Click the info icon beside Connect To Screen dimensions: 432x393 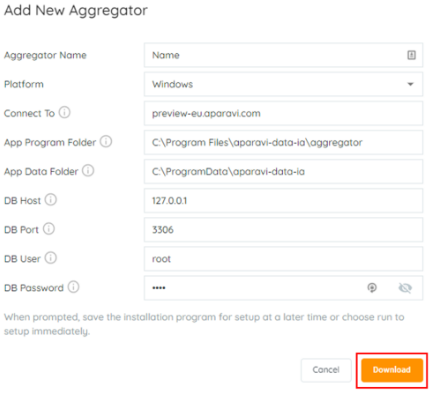(65, 112)
